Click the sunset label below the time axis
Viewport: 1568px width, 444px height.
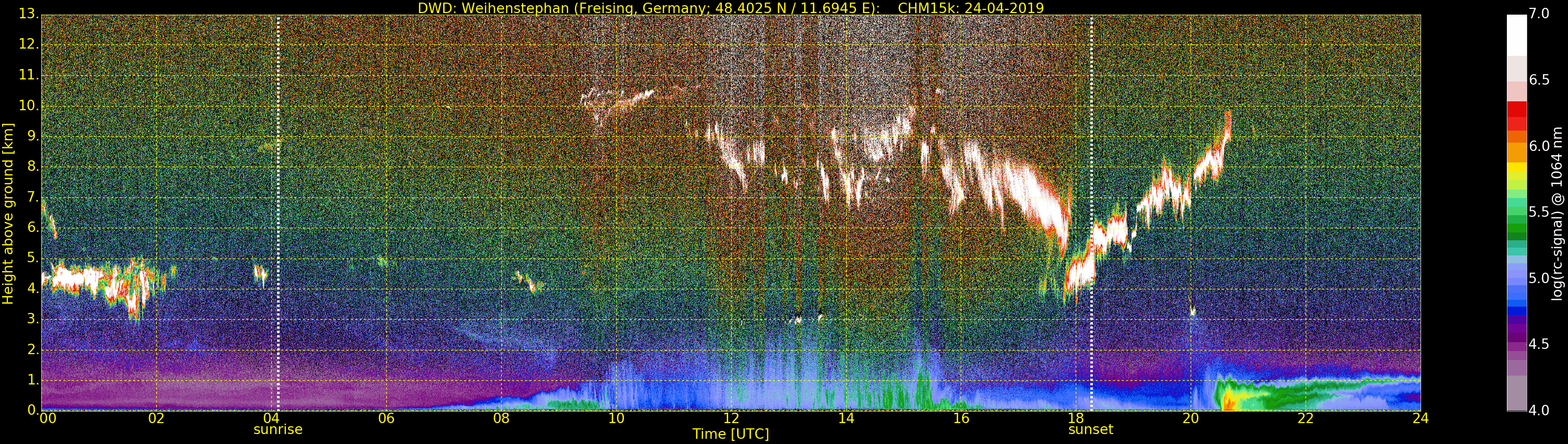pyautogui.click(x=1091, y=429)
